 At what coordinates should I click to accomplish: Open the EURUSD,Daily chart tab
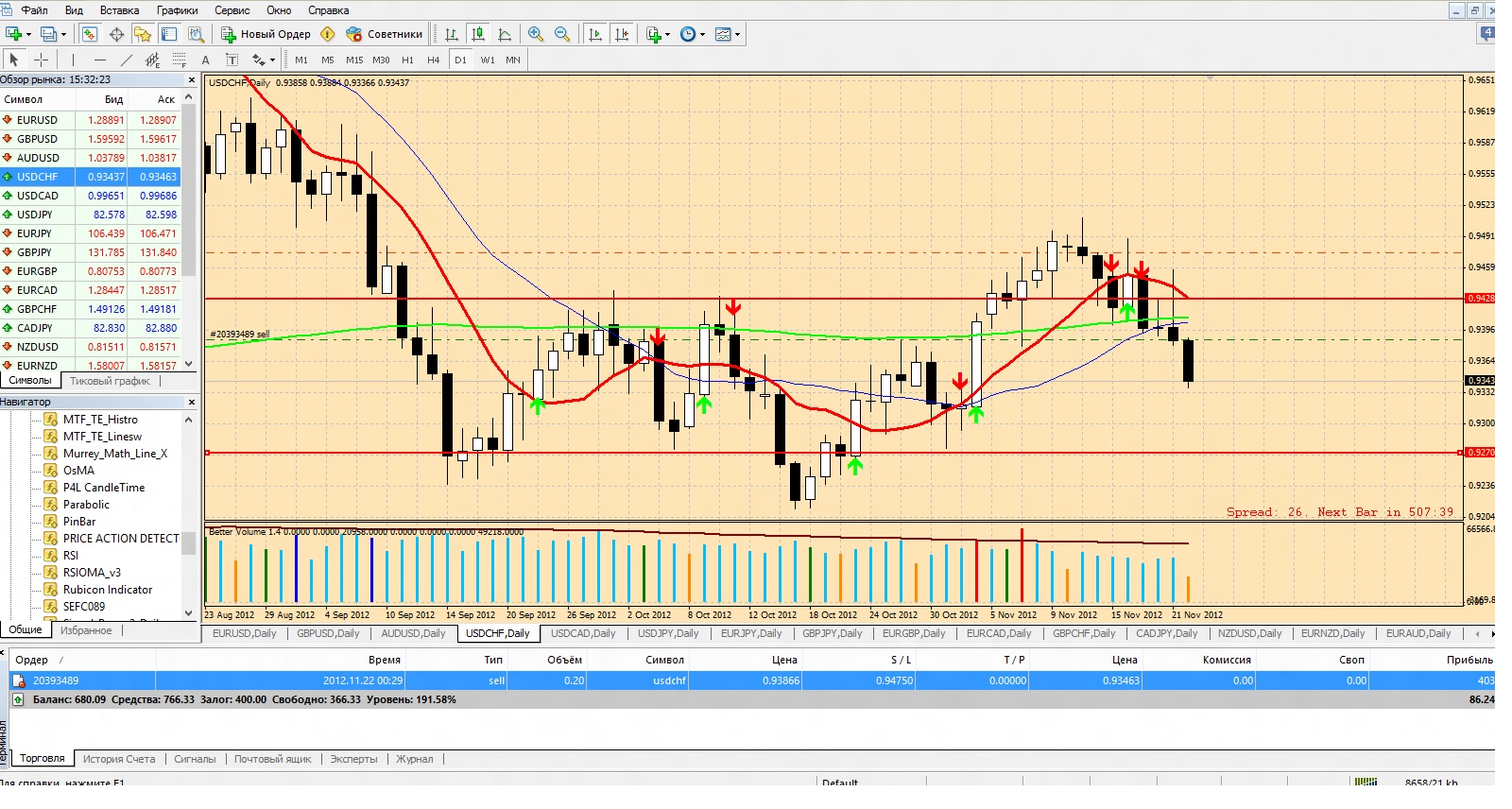[245, 633]
